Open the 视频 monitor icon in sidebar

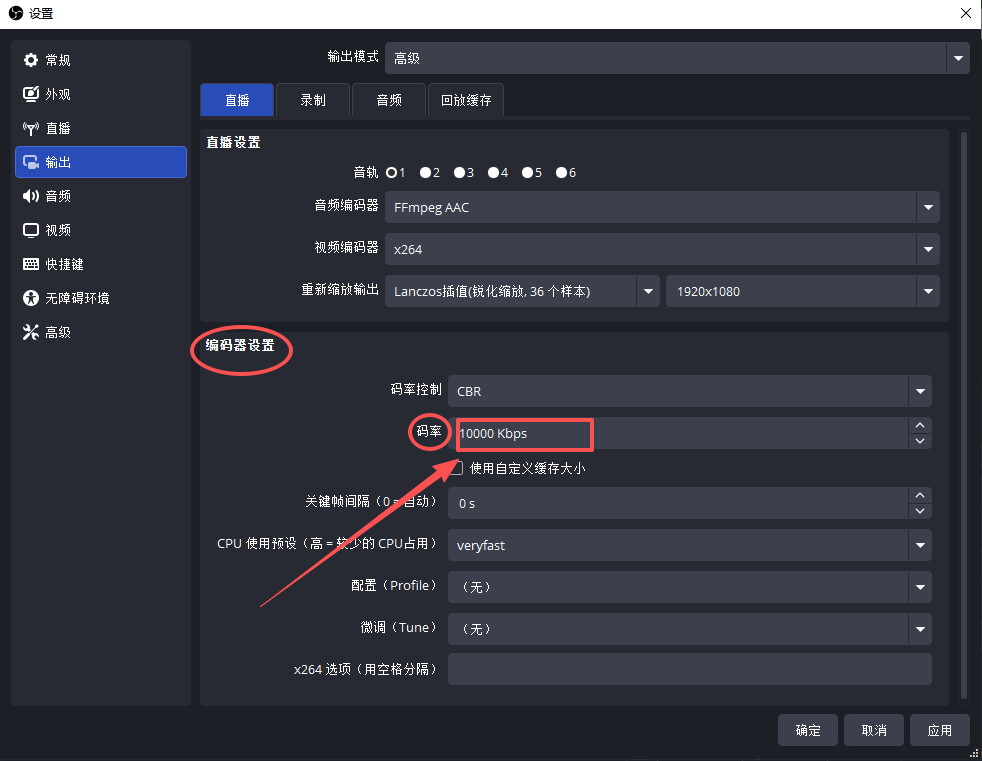coord(31,230)
